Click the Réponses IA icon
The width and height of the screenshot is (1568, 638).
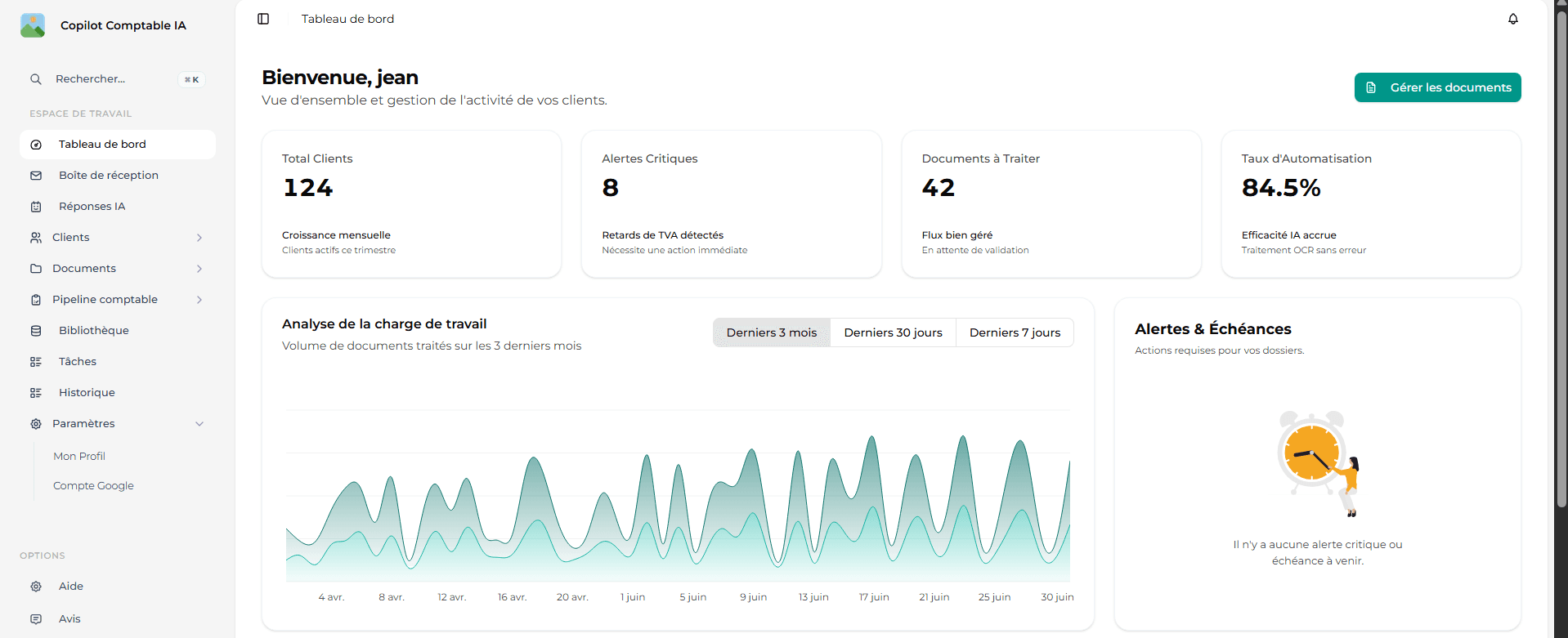pyautogui.click(x=36, y=207)
